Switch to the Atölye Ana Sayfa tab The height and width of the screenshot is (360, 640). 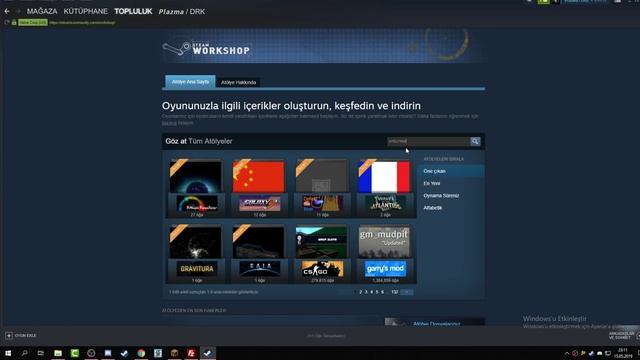coord(190,82)
